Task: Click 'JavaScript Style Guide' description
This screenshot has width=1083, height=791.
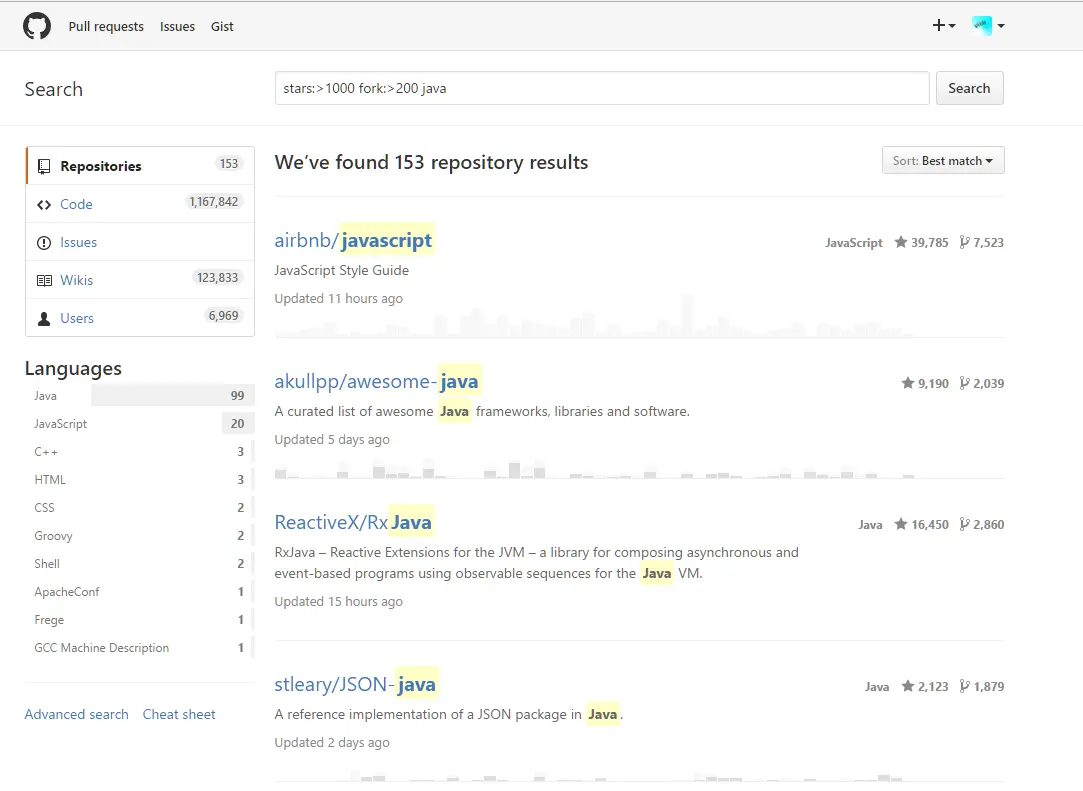Action: 341,270
